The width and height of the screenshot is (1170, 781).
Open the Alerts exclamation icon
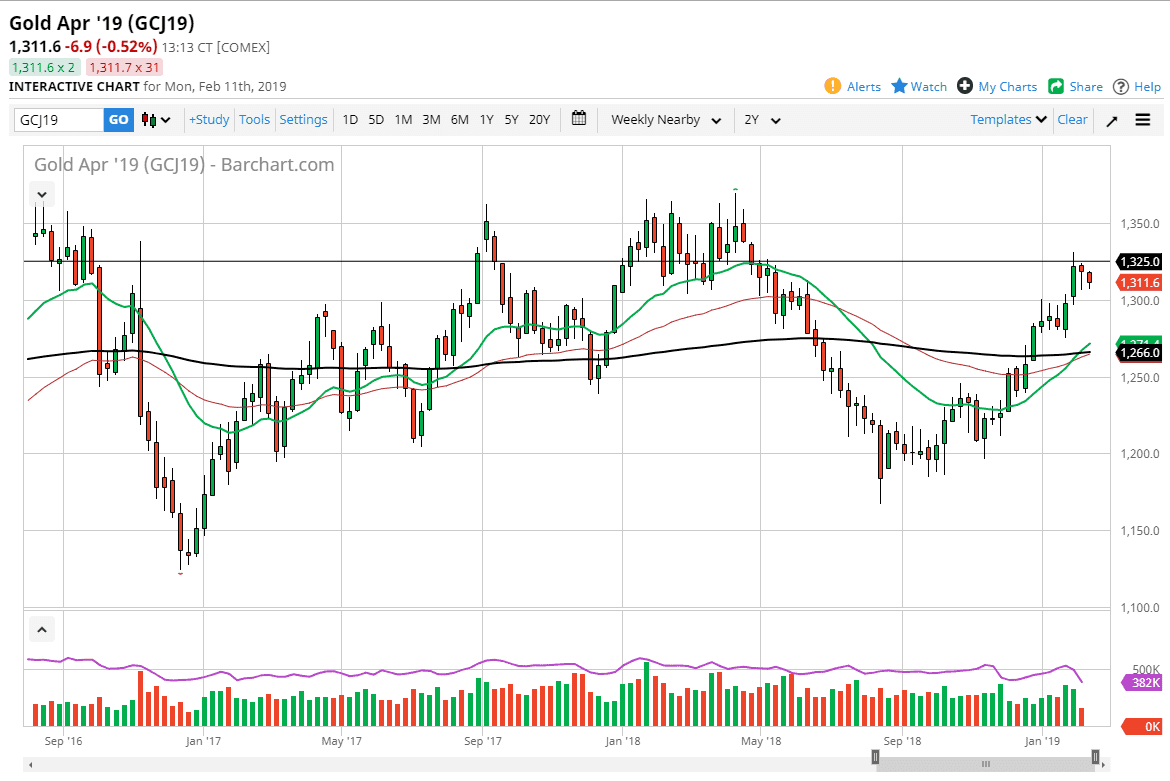833,86
